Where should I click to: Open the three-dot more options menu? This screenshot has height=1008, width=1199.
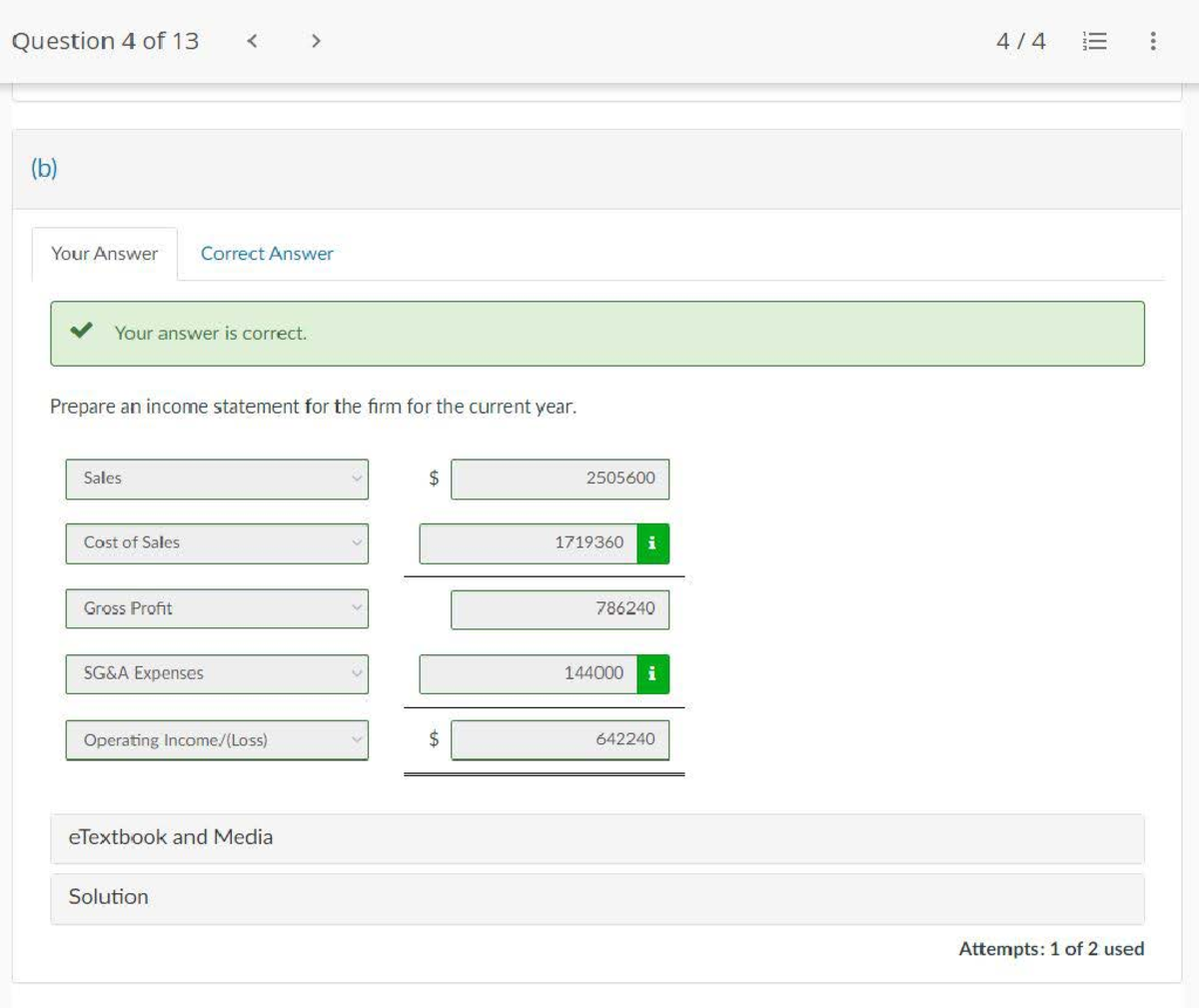tap(1153, 41)
